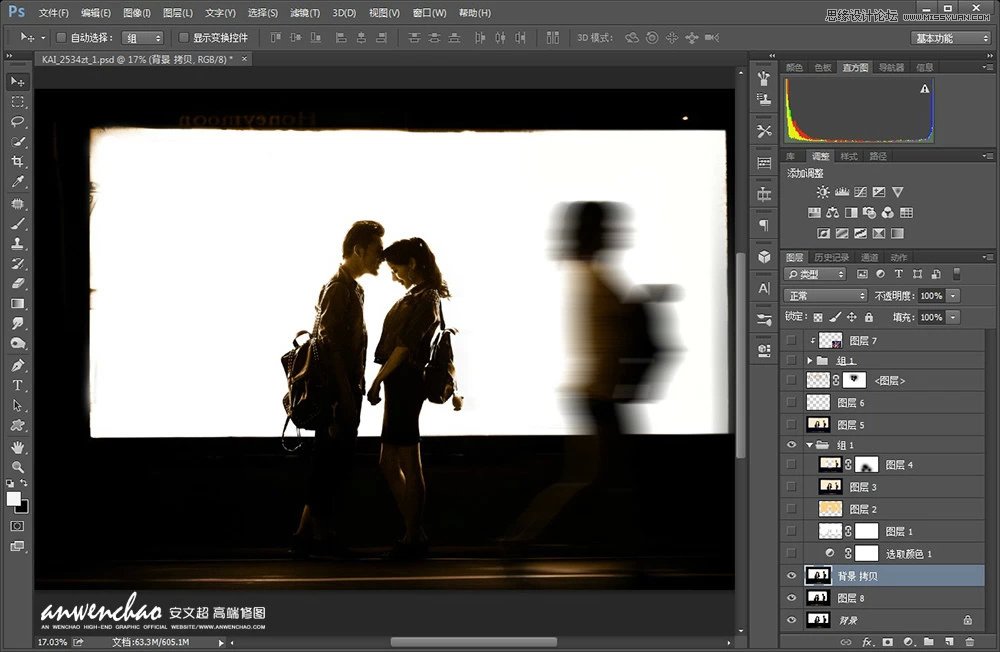The height and width of the screenshot is (652, 1000).
Task: Add a Curves adjustment
Action: click(x=860, y=191)
